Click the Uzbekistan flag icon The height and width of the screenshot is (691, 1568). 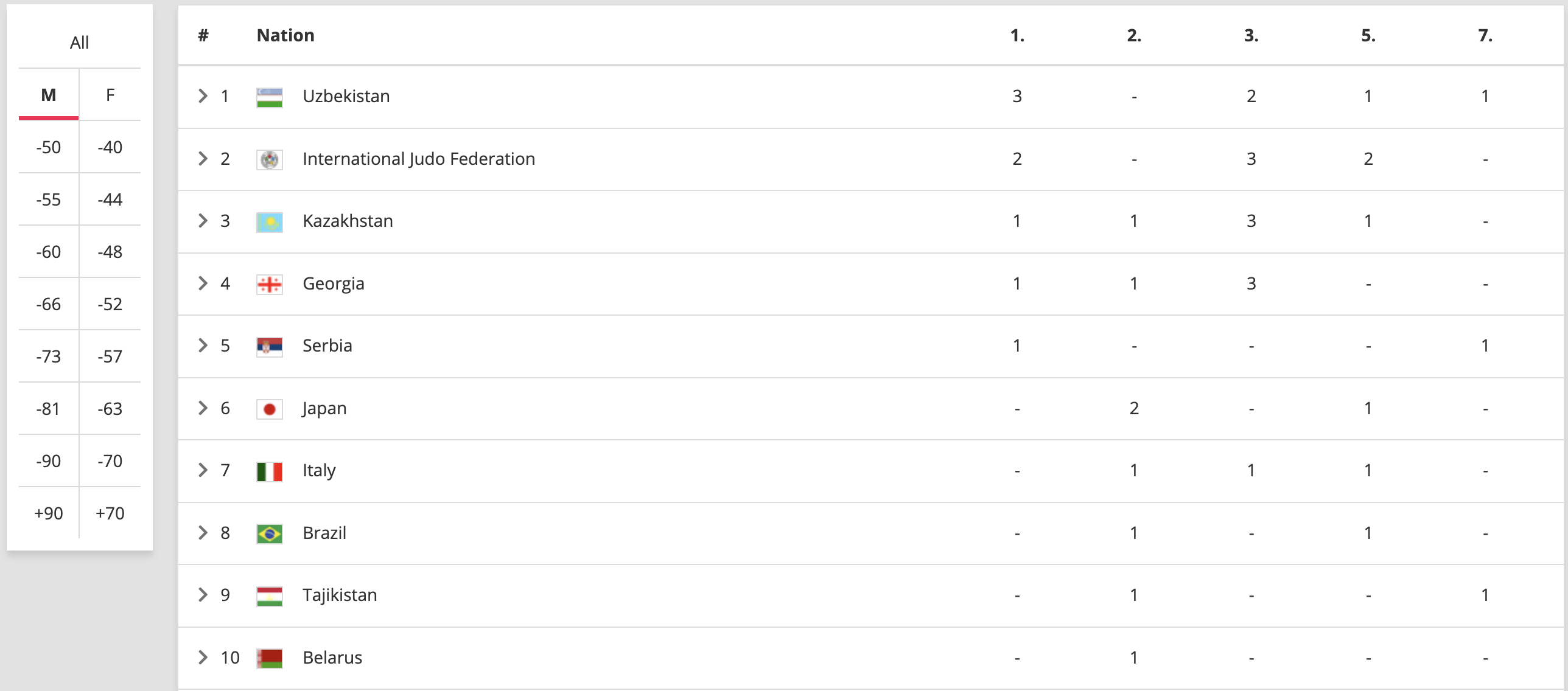(x=269, y=97)
